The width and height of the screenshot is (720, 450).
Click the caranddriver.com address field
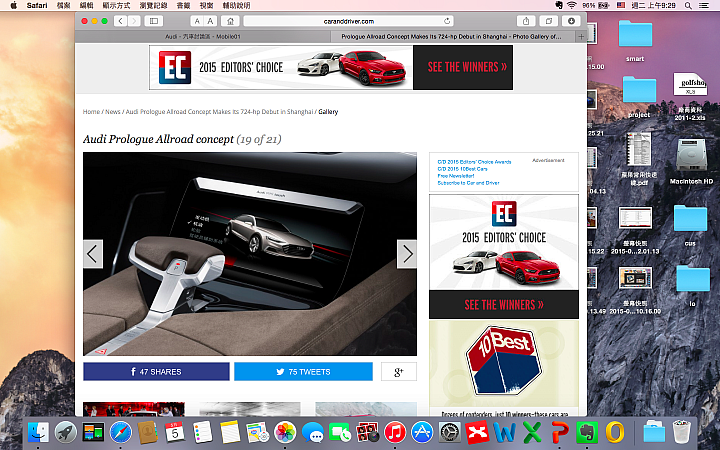tap(349, 21)
